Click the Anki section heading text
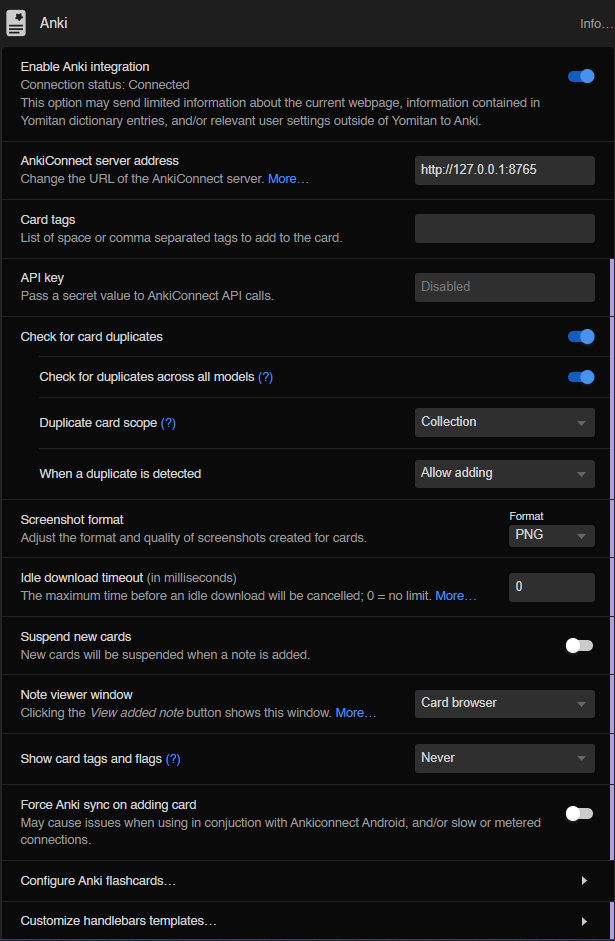The width and height of the screenshot is (615, 941). coord(53,23)
